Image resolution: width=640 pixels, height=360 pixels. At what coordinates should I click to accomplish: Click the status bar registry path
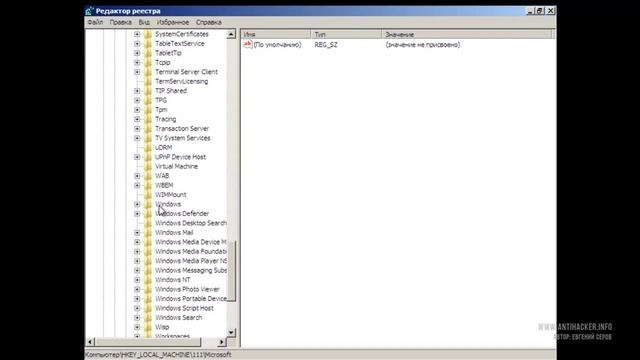[x=158, y=355]
